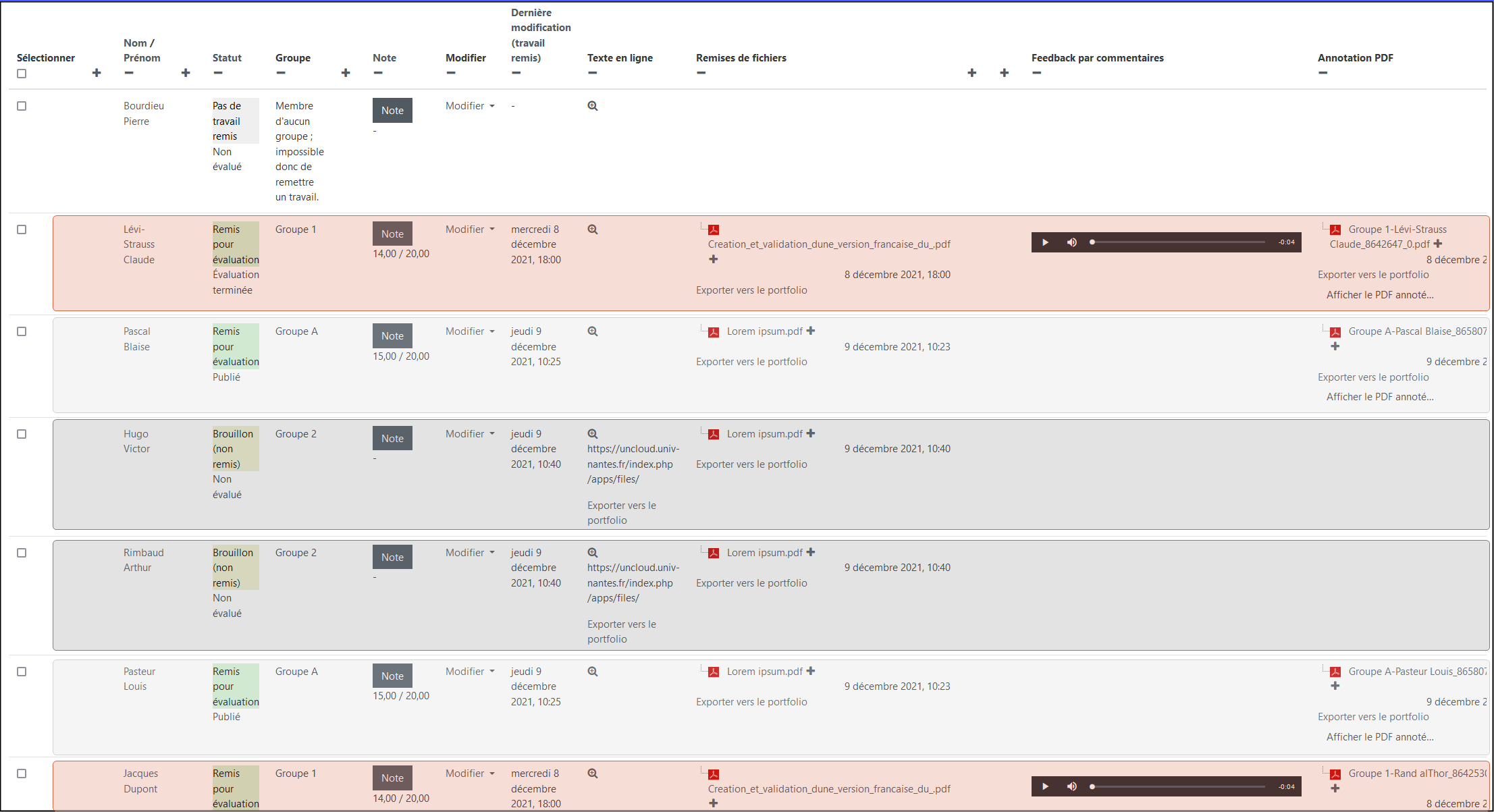Play the audio feedback for Jacques Dupont

click(1044, 786)
